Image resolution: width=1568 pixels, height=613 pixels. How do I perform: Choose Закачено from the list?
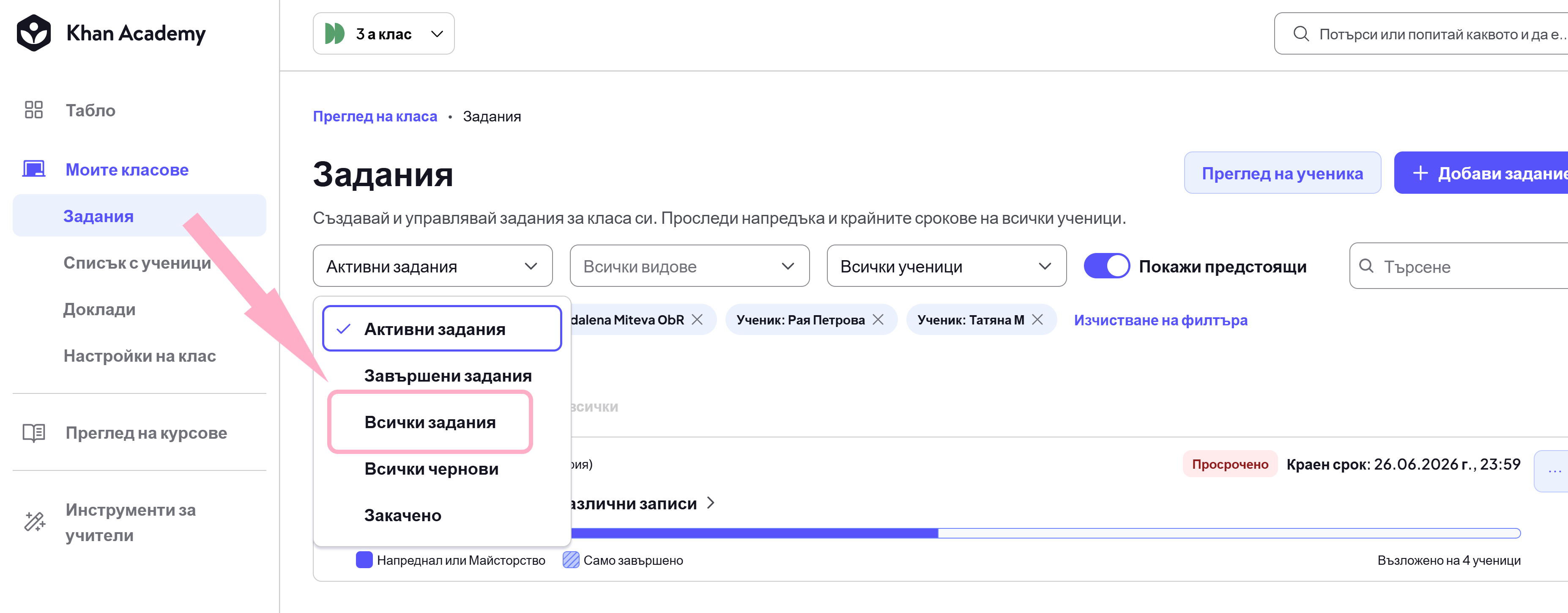click(442, 515)
